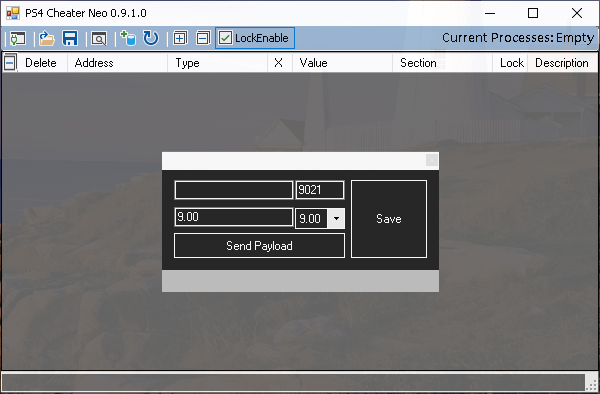Click the select-all box in the table header

[x=10, y=62]
